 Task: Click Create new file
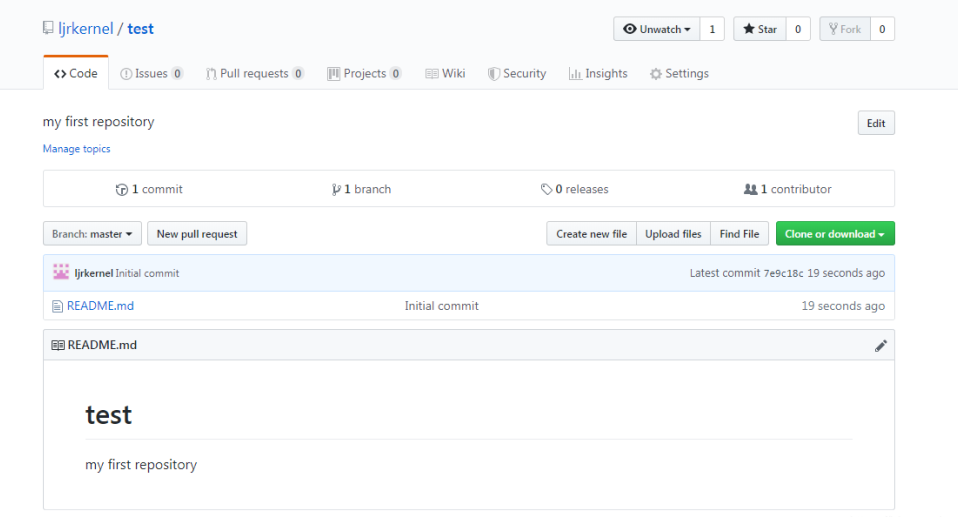pos(591,233)
